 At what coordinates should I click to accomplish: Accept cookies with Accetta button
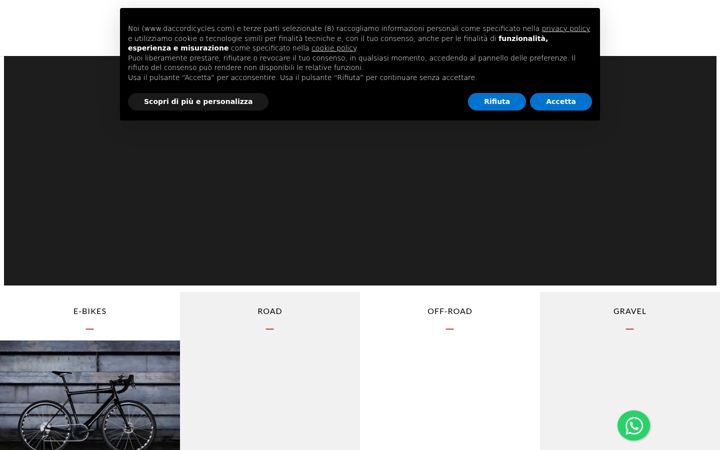561,101
